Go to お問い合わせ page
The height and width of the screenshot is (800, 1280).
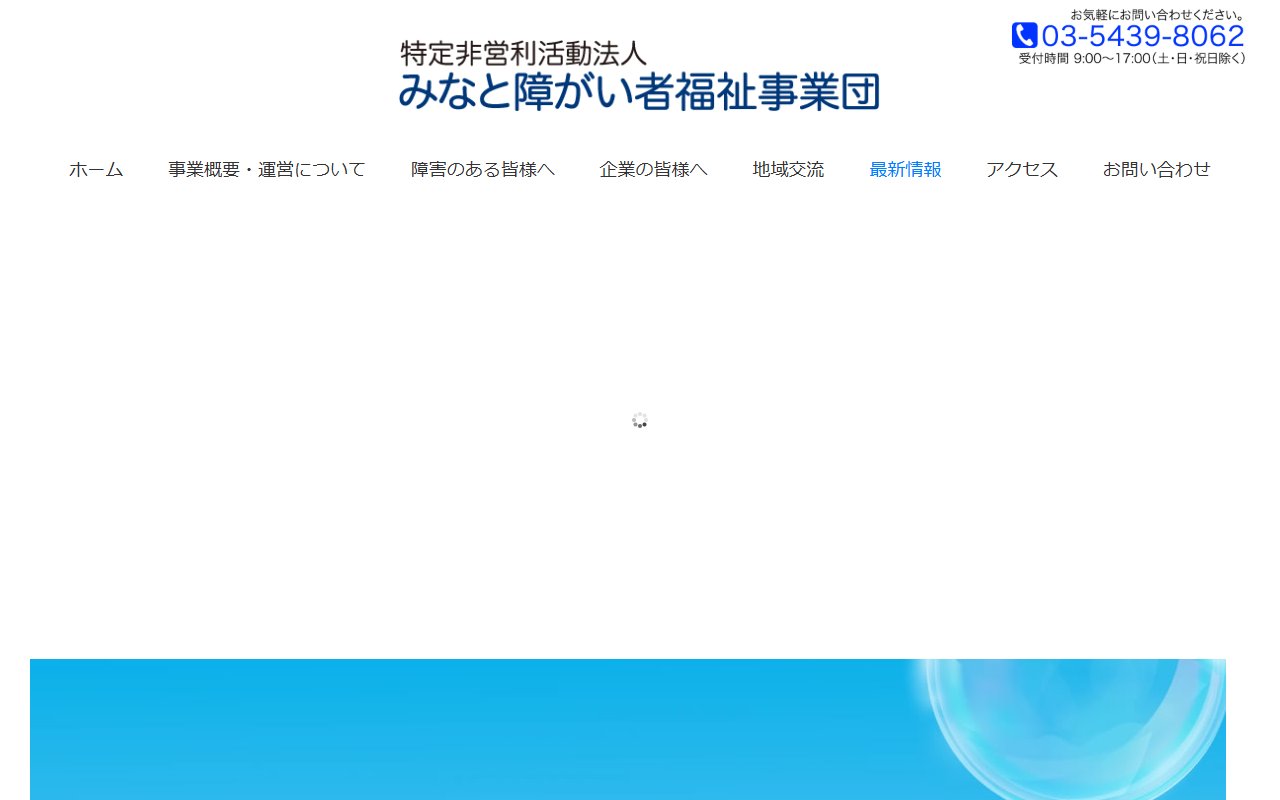pyautogui.click(x=1157, y=170)
